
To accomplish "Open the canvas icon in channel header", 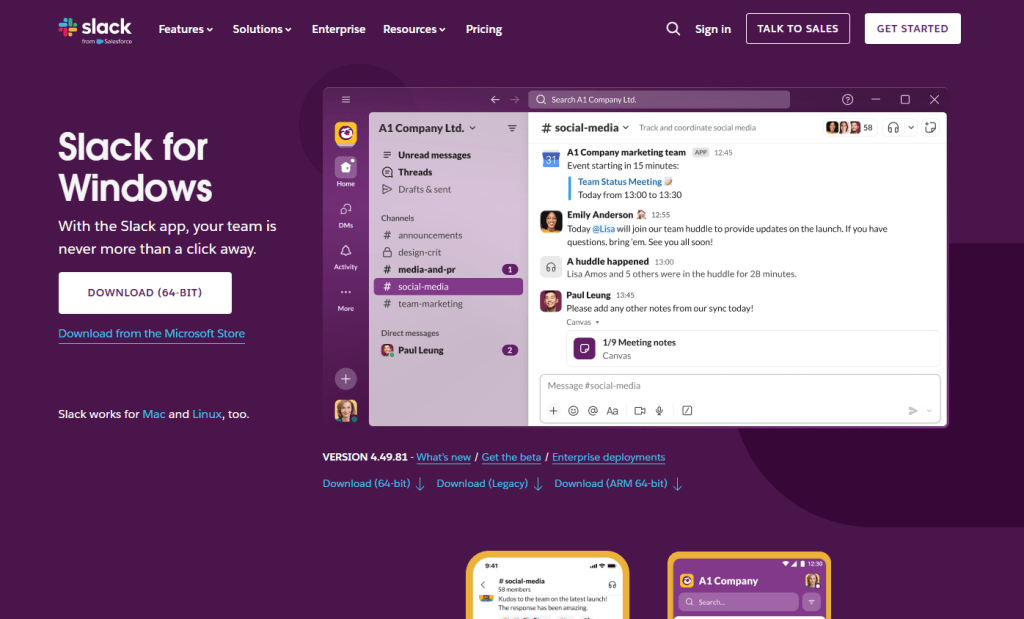I will [x=931, y=128].
